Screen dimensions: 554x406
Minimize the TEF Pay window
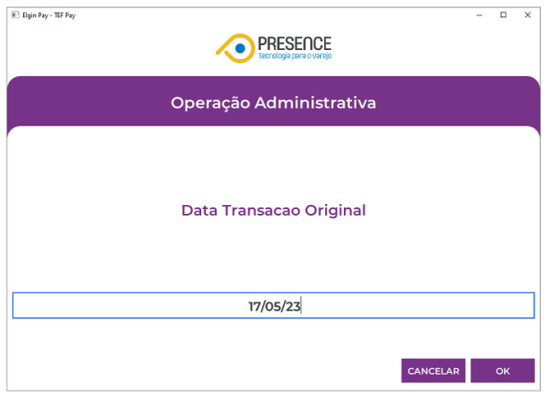coord(479,15)
